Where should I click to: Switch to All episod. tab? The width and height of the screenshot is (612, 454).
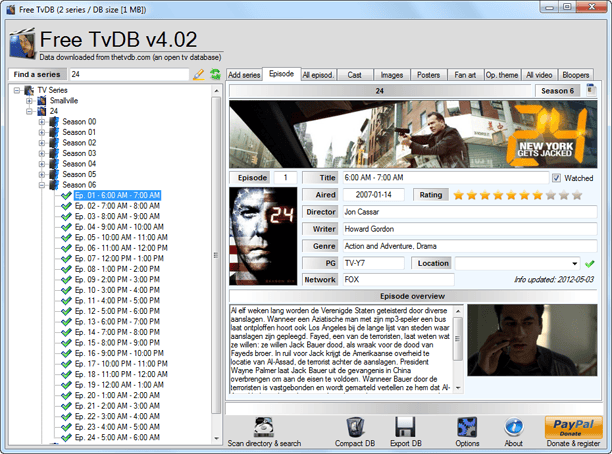click(x=318, y=75)
